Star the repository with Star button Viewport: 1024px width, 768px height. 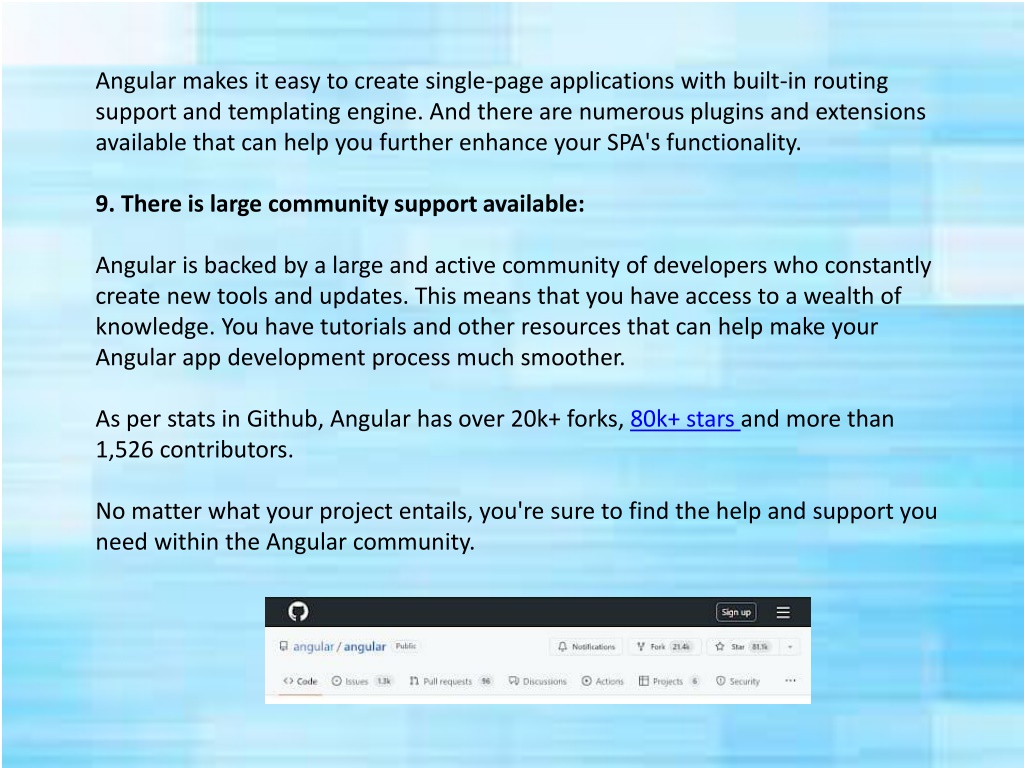pyautogui.click(x=744, y=647)
